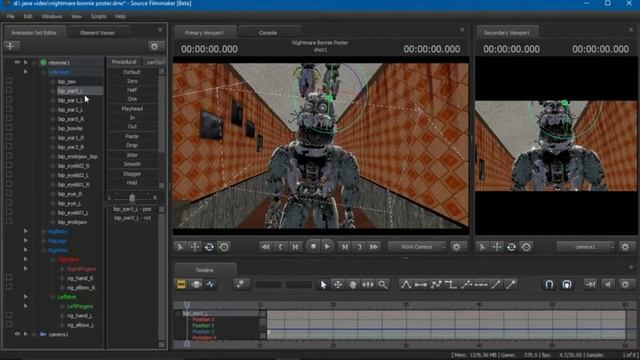Pick the rotate tool under Secondary Viewport

point(511,247)
